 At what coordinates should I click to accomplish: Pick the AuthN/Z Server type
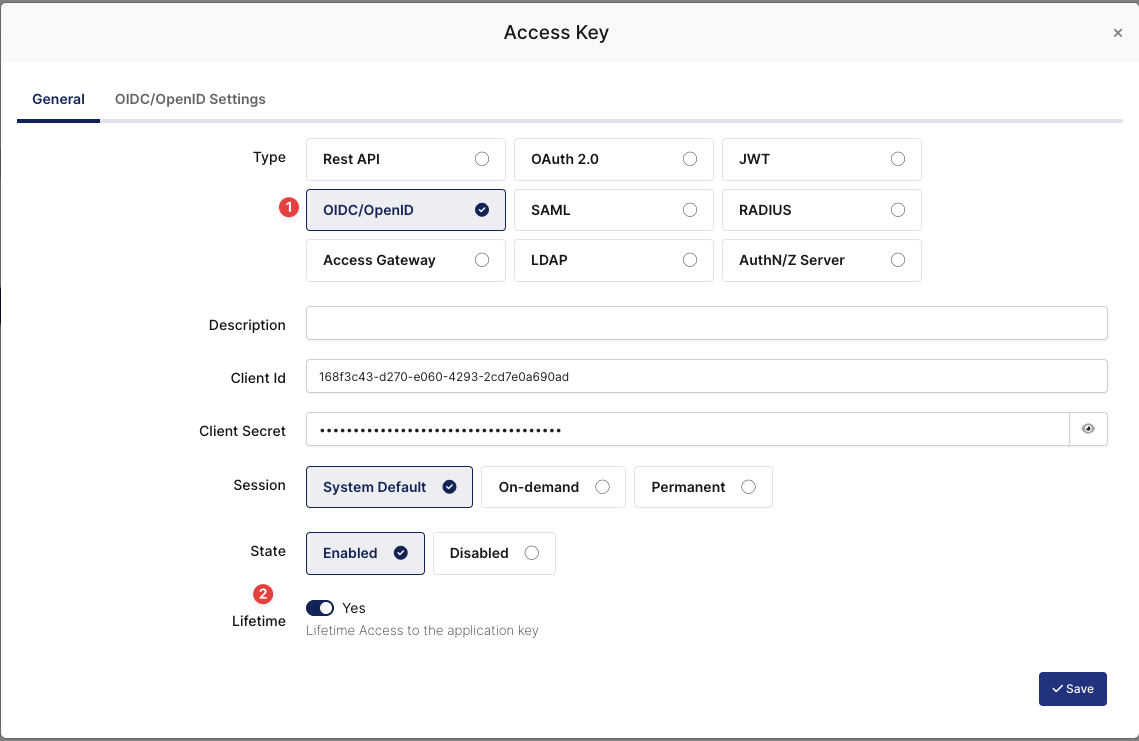pyautogui.click(x=821, y=260)
